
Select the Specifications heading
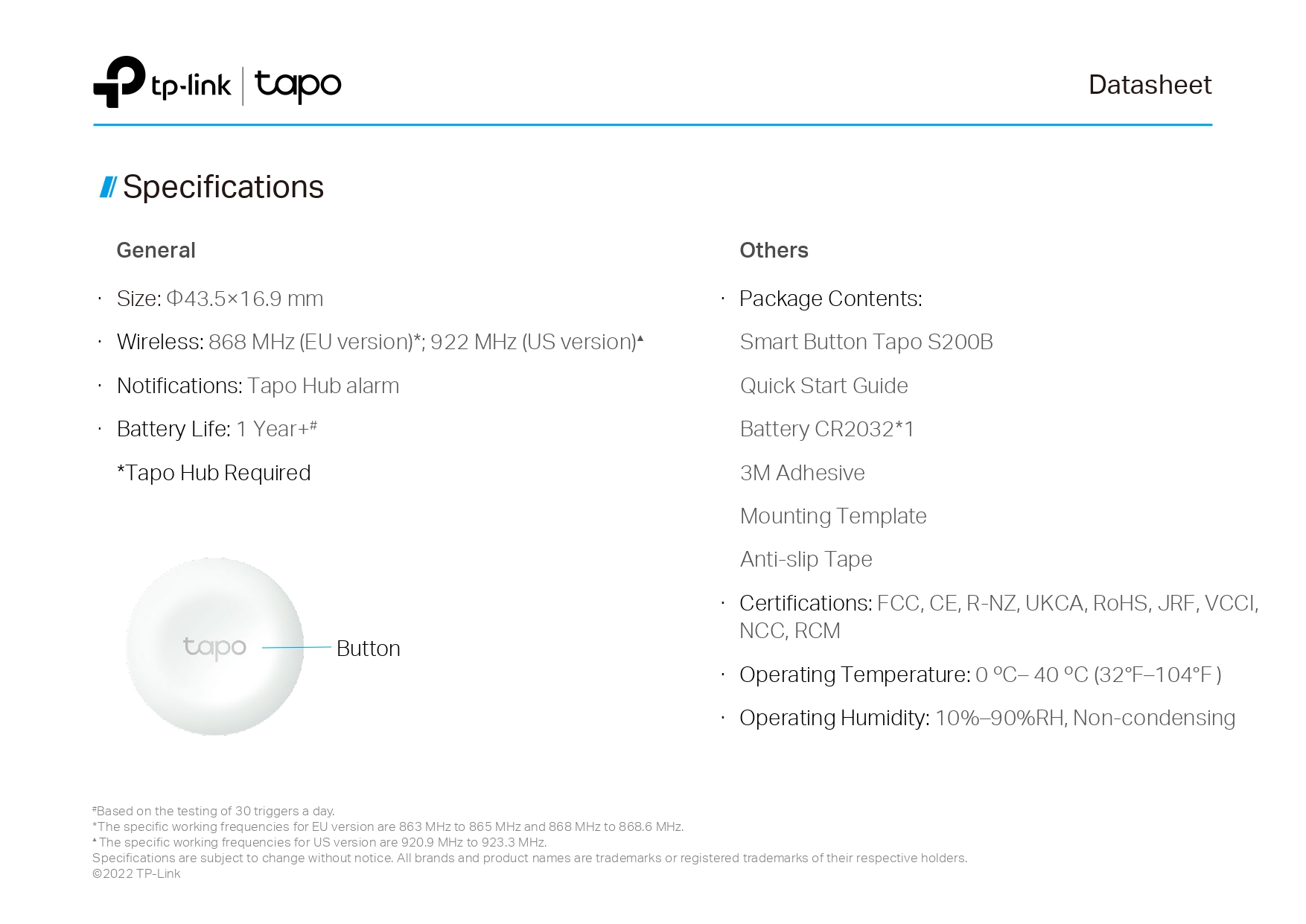coord(223,187)
